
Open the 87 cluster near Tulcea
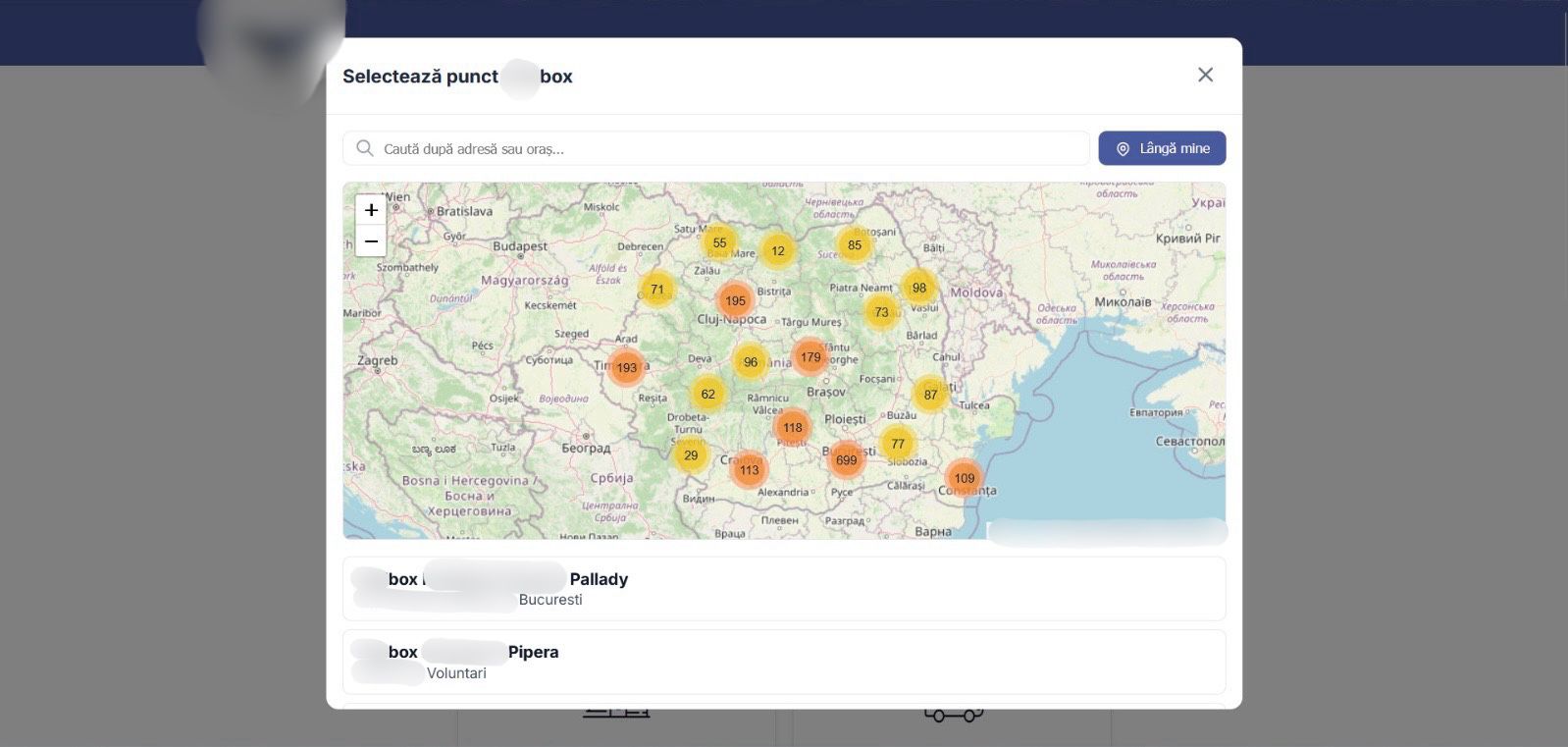[929, 395]
